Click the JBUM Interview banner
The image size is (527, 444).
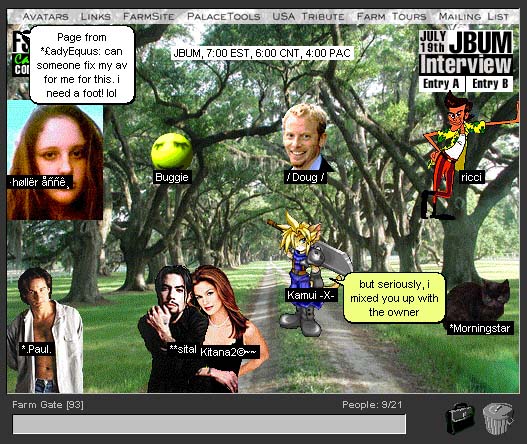click(x=466, y=52)
